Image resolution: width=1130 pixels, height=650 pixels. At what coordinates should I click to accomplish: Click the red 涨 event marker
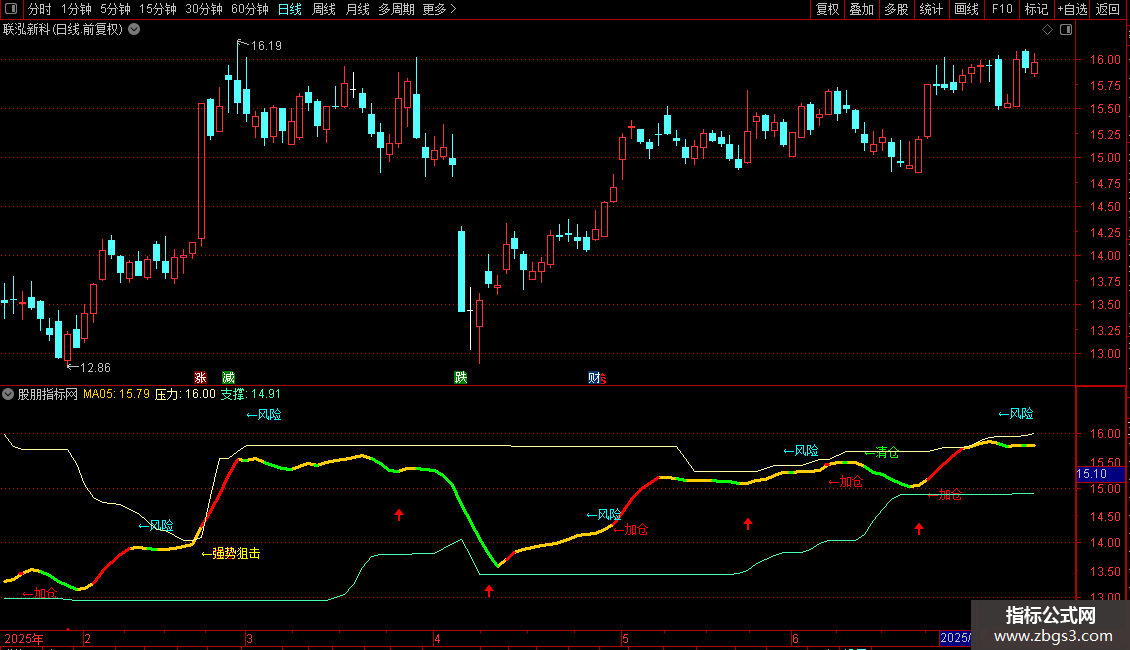200,378
